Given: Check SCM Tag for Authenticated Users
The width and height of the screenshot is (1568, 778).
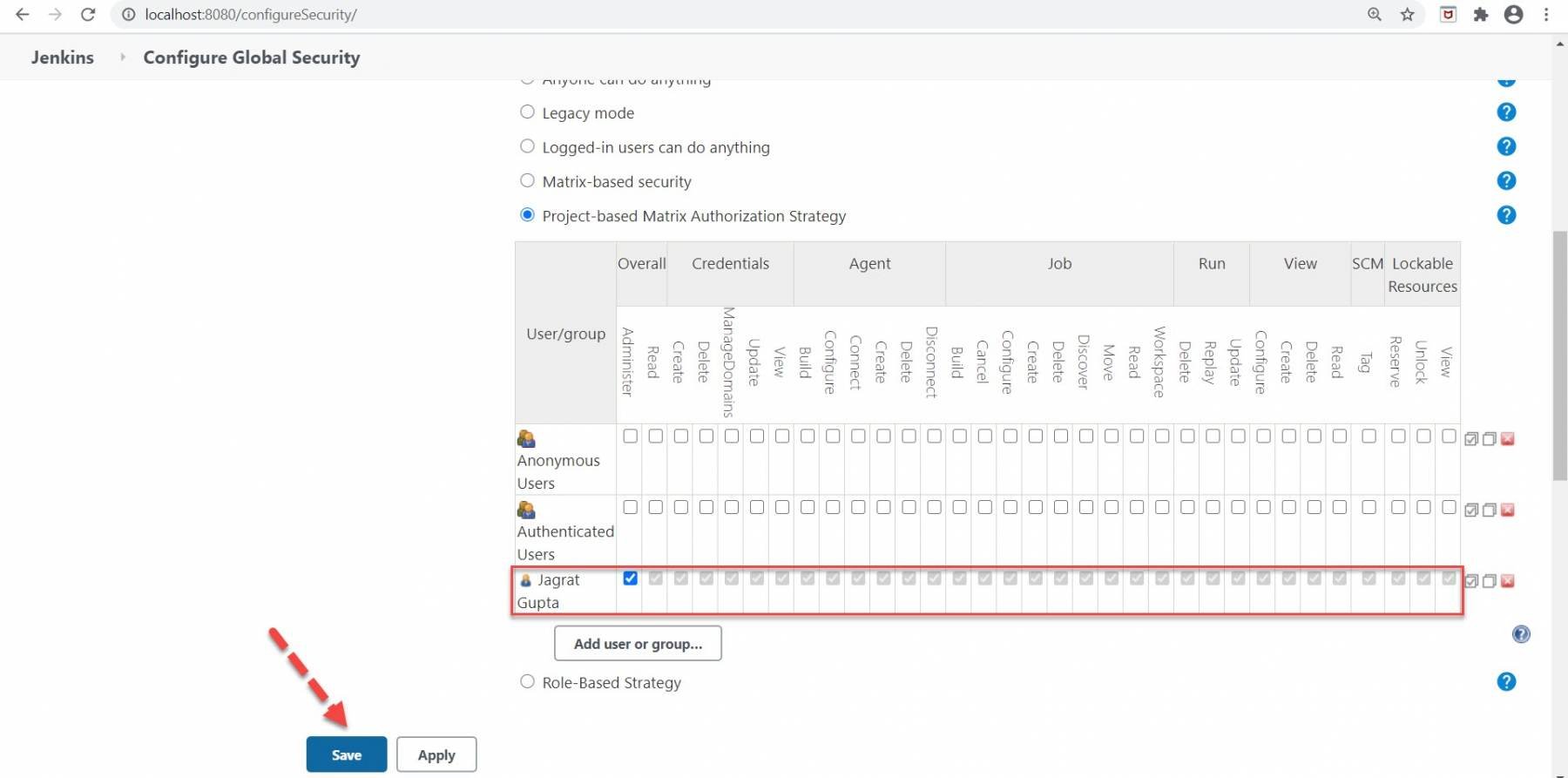Looking at the screenshot, I should click(x=1369, y=507).
